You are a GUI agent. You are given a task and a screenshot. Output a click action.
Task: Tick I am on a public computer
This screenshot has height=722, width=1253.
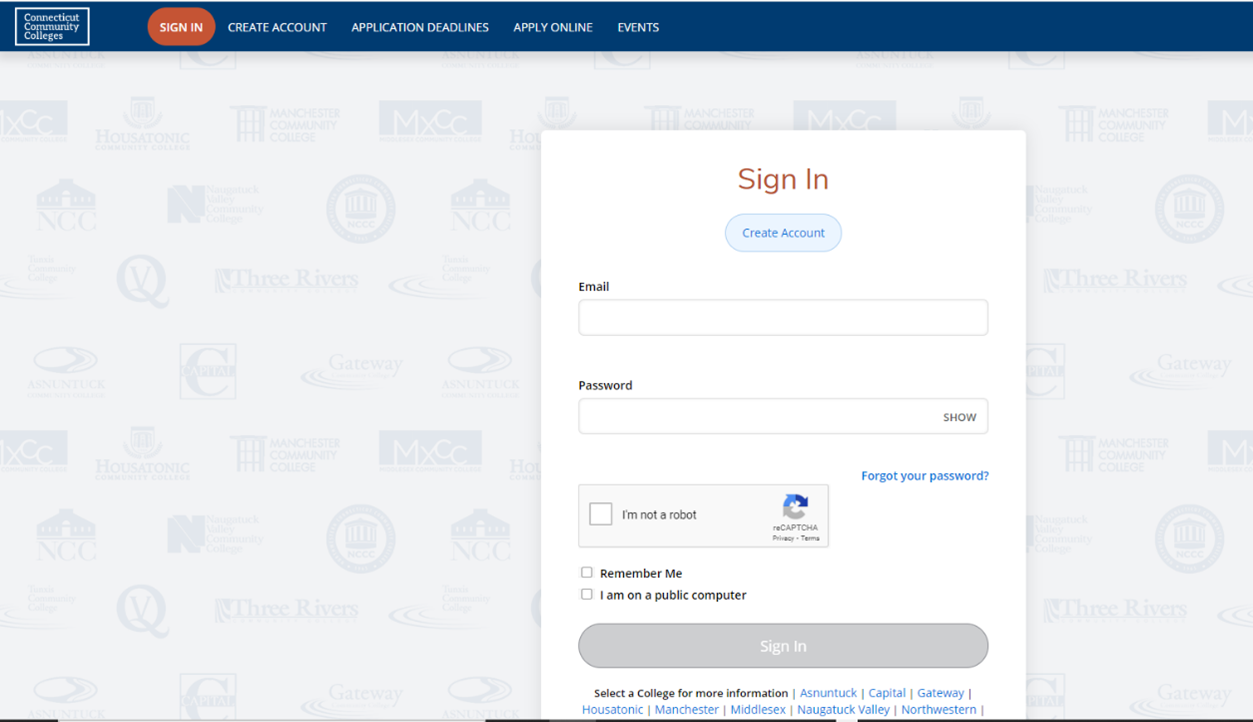point(587,594)
